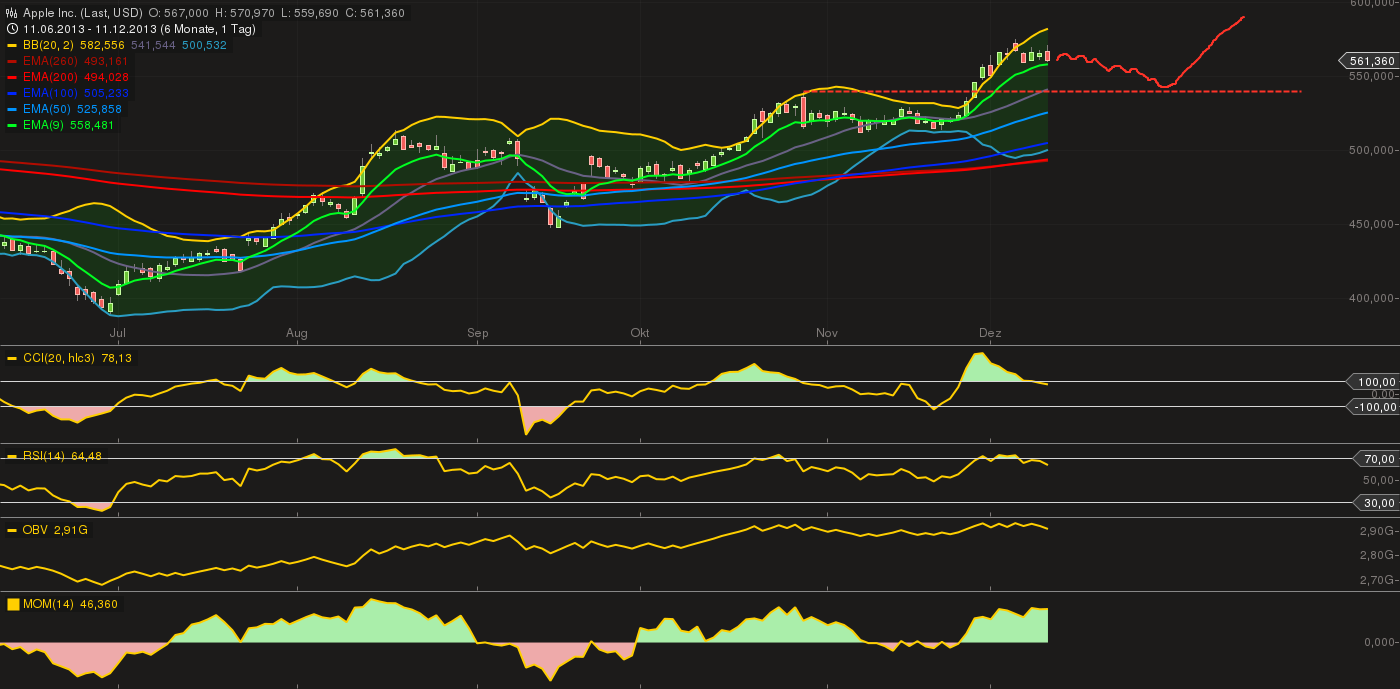1400x689 pixels.
Task: Select the RSI(14) indicator label
Action: [x=43, y=456]
